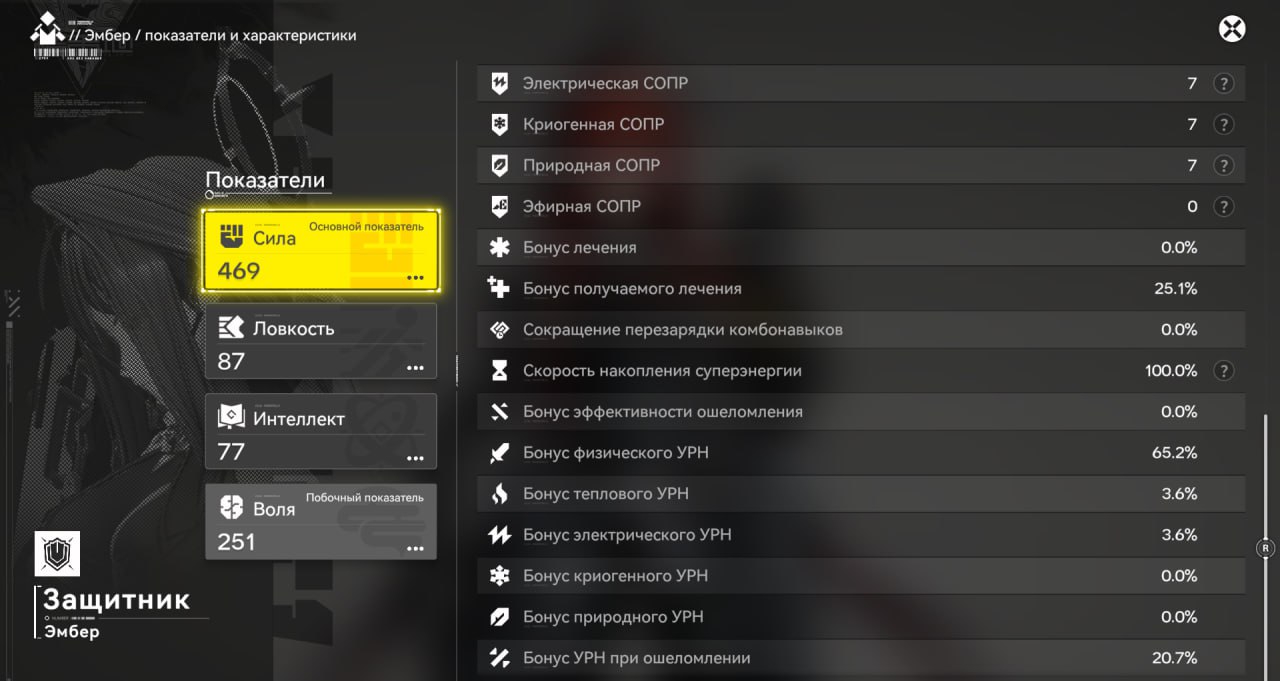Select the Ловкость stat card
Image resolution: width=1280 pixels, height=681 pixels.
321,341
